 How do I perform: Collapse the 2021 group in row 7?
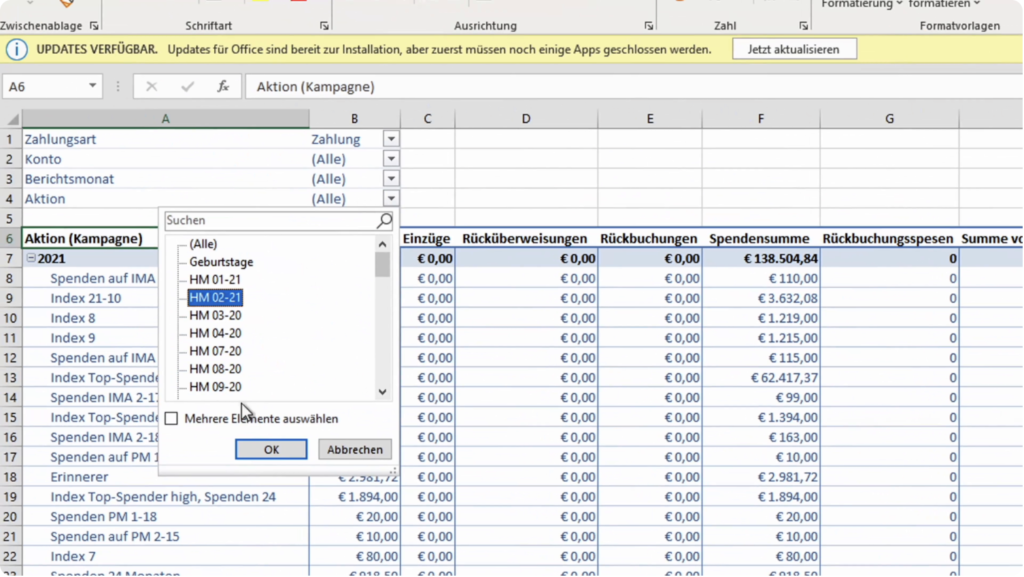[x=31, y=258]
